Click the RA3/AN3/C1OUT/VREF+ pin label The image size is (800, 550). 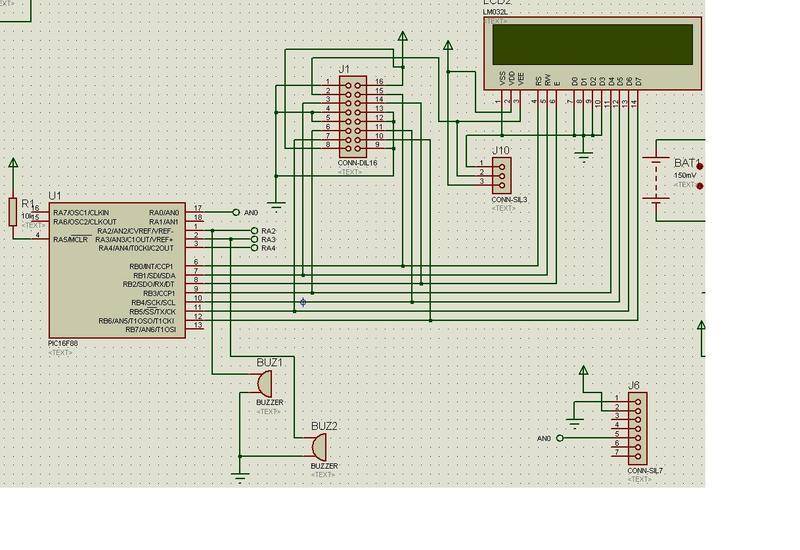pos(134,239)
